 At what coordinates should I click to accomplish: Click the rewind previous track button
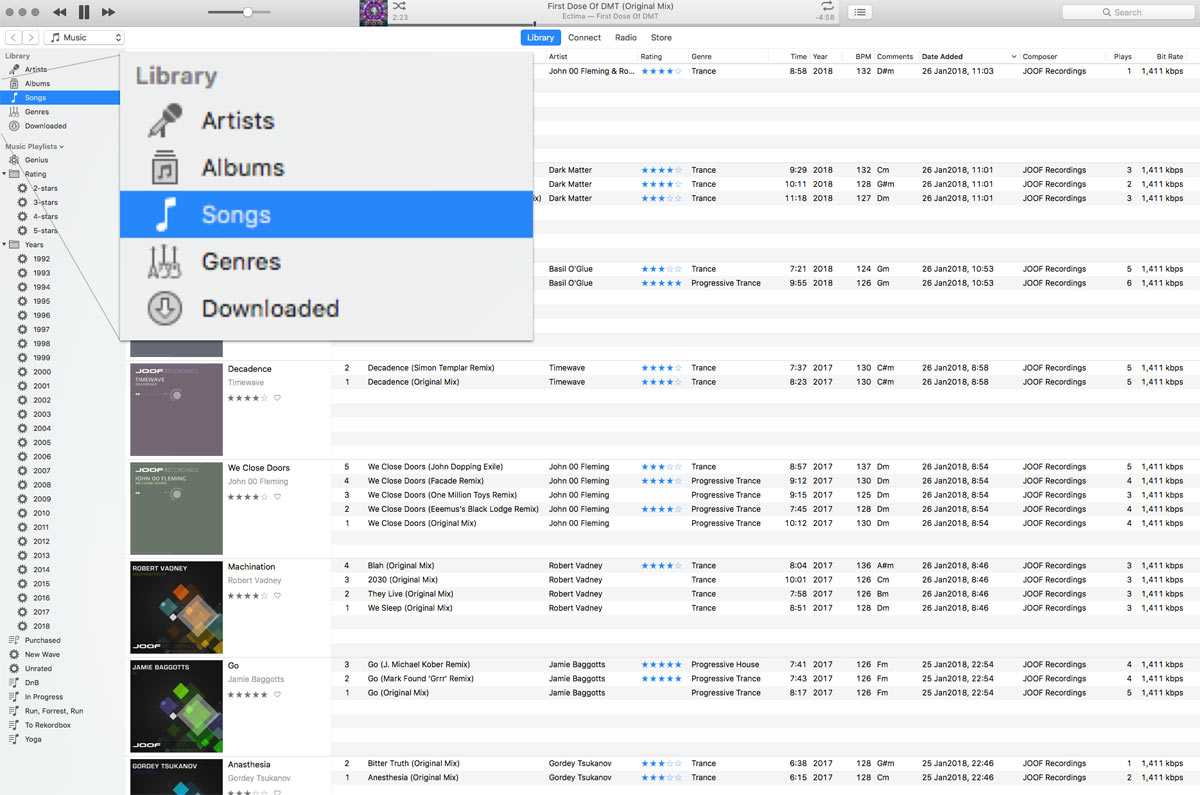click(60, 12)
